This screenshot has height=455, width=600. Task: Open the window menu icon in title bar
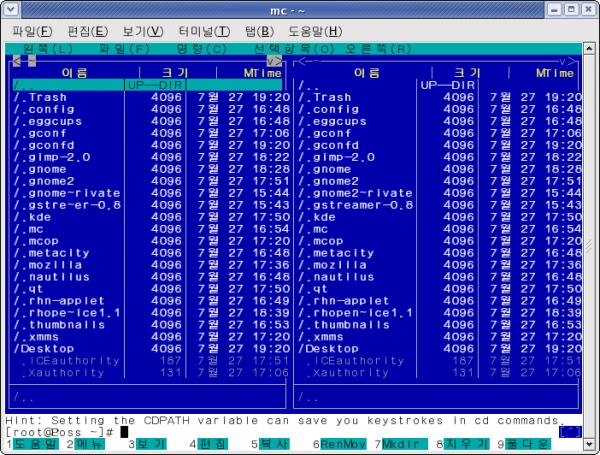[x=11, y=9]
